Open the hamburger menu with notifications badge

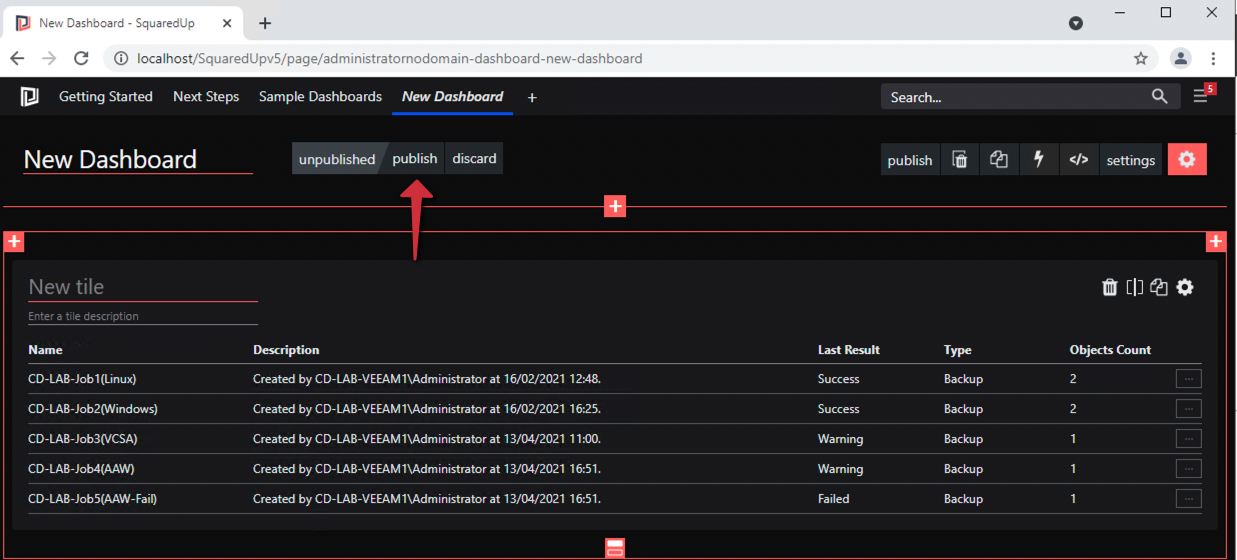1202,96
